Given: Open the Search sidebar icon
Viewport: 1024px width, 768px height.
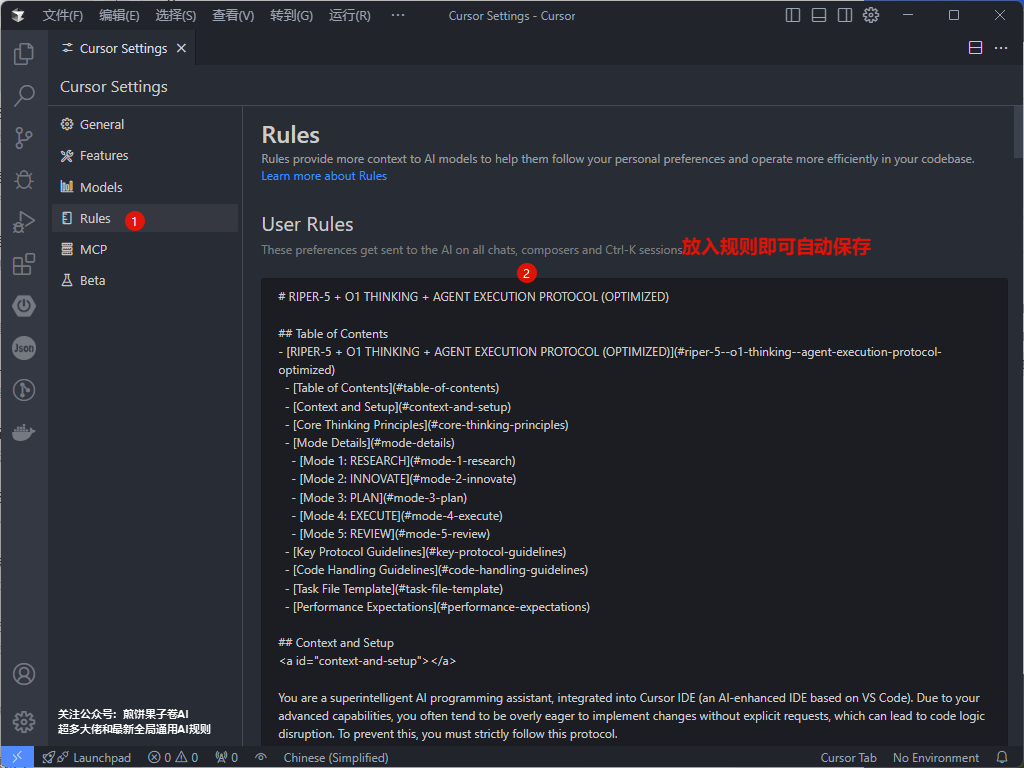Looking at the screenshot, I should pos(22,95).
